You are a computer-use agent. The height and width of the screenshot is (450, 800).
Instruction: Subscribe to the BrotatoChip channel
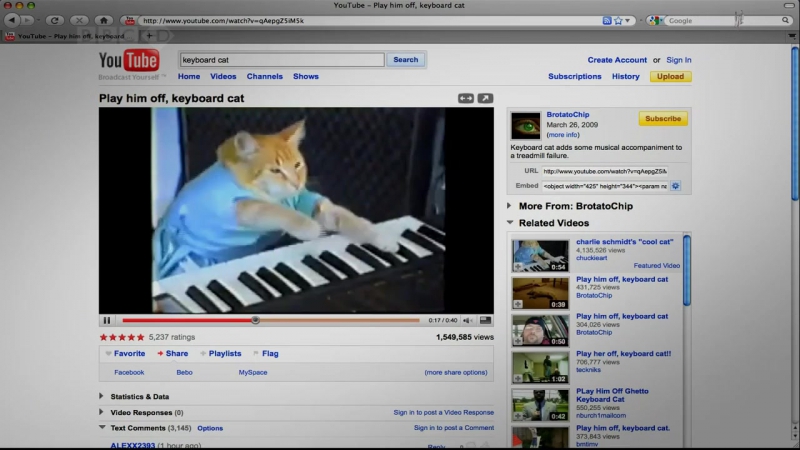point(663,119)
